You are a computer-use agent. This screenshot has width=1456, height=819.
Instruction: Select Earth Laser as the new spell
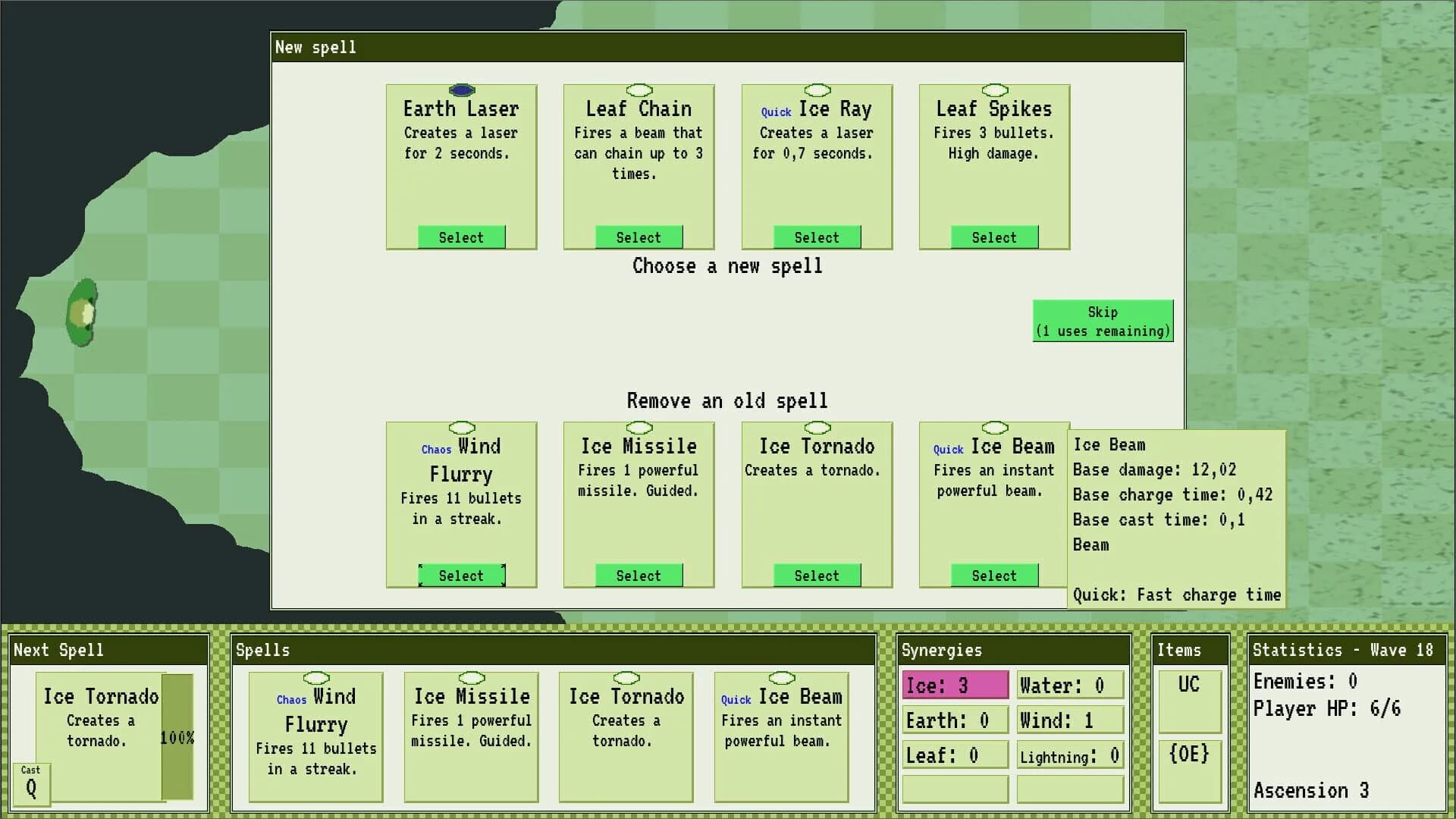[462, 237]
